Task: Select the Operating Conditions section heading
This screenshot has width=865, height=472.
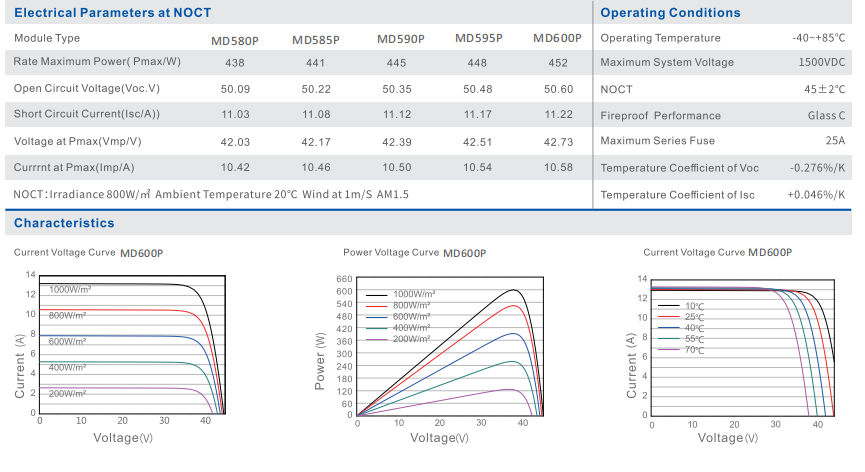Action: (670, 13)
